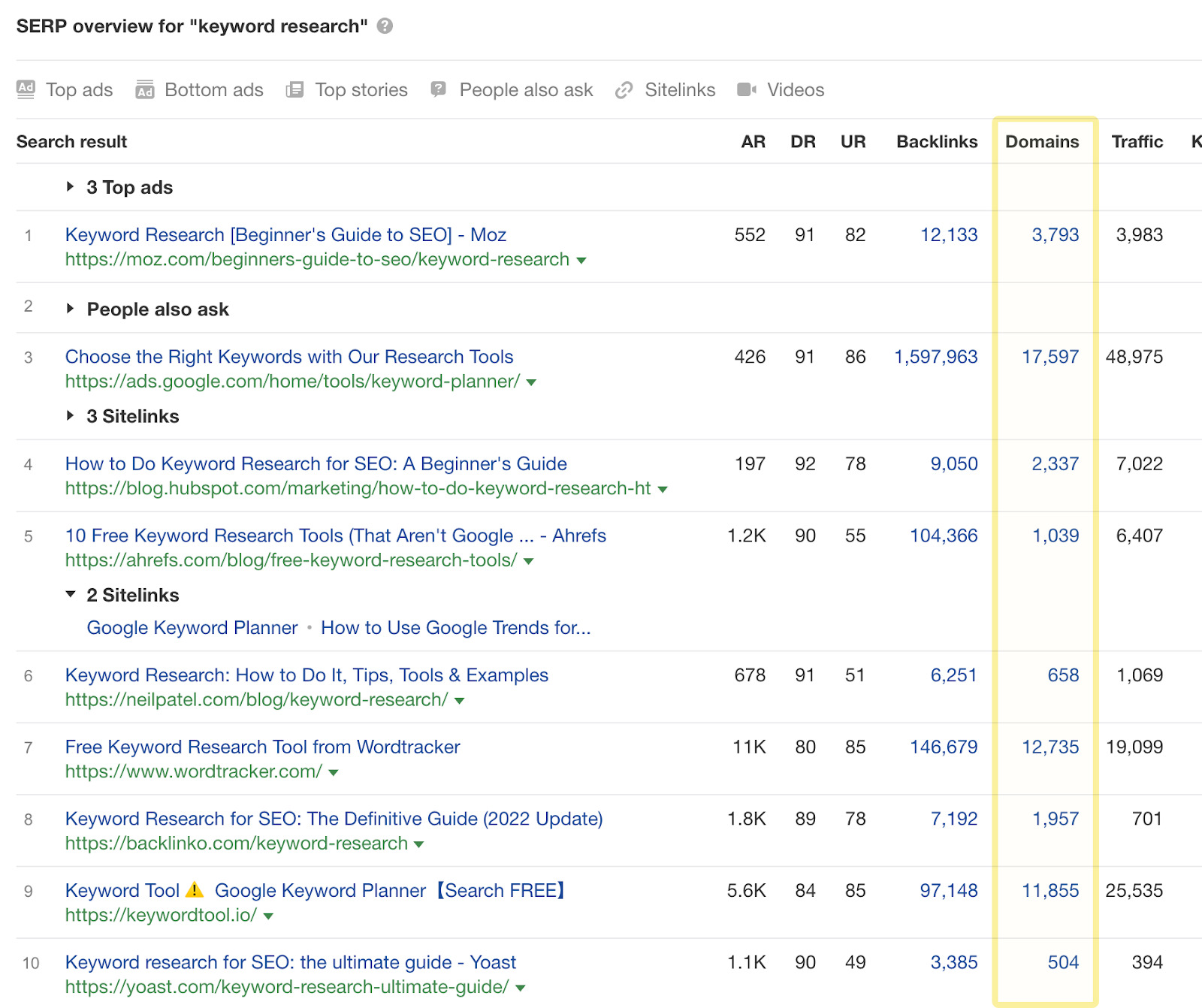Open How to Use Google Trends sitelink
Screen dimensions: 1202x1008
pyautogui.click(x=456, y=627)
